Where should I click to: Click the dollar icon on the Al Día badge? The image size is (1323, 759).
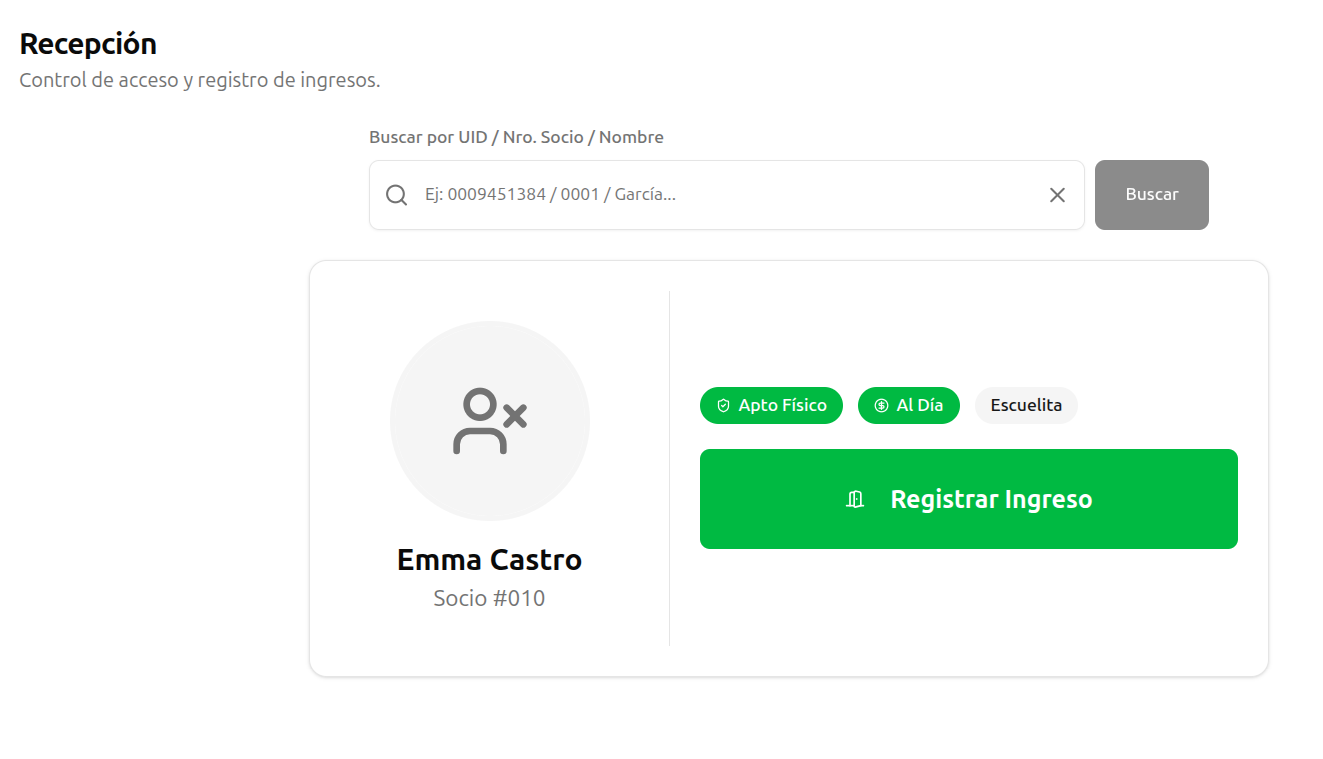(x=880, y=405)
